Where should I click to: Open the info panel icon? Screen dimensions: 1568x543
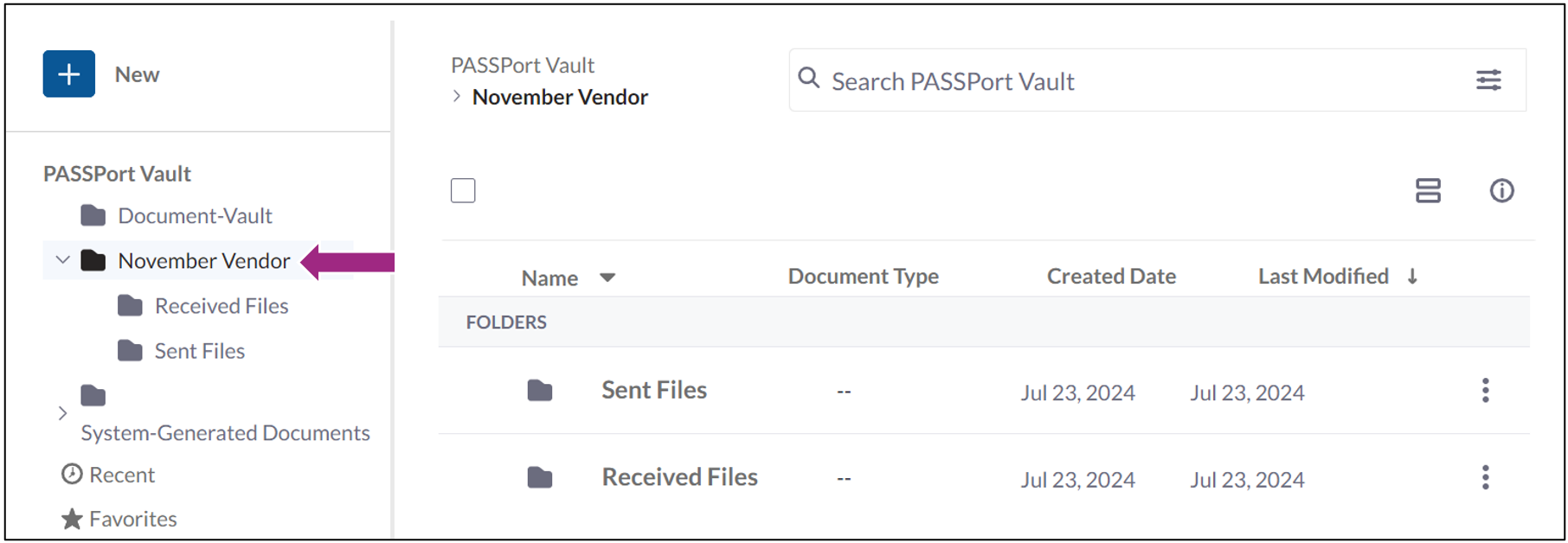click(1501, 190)
